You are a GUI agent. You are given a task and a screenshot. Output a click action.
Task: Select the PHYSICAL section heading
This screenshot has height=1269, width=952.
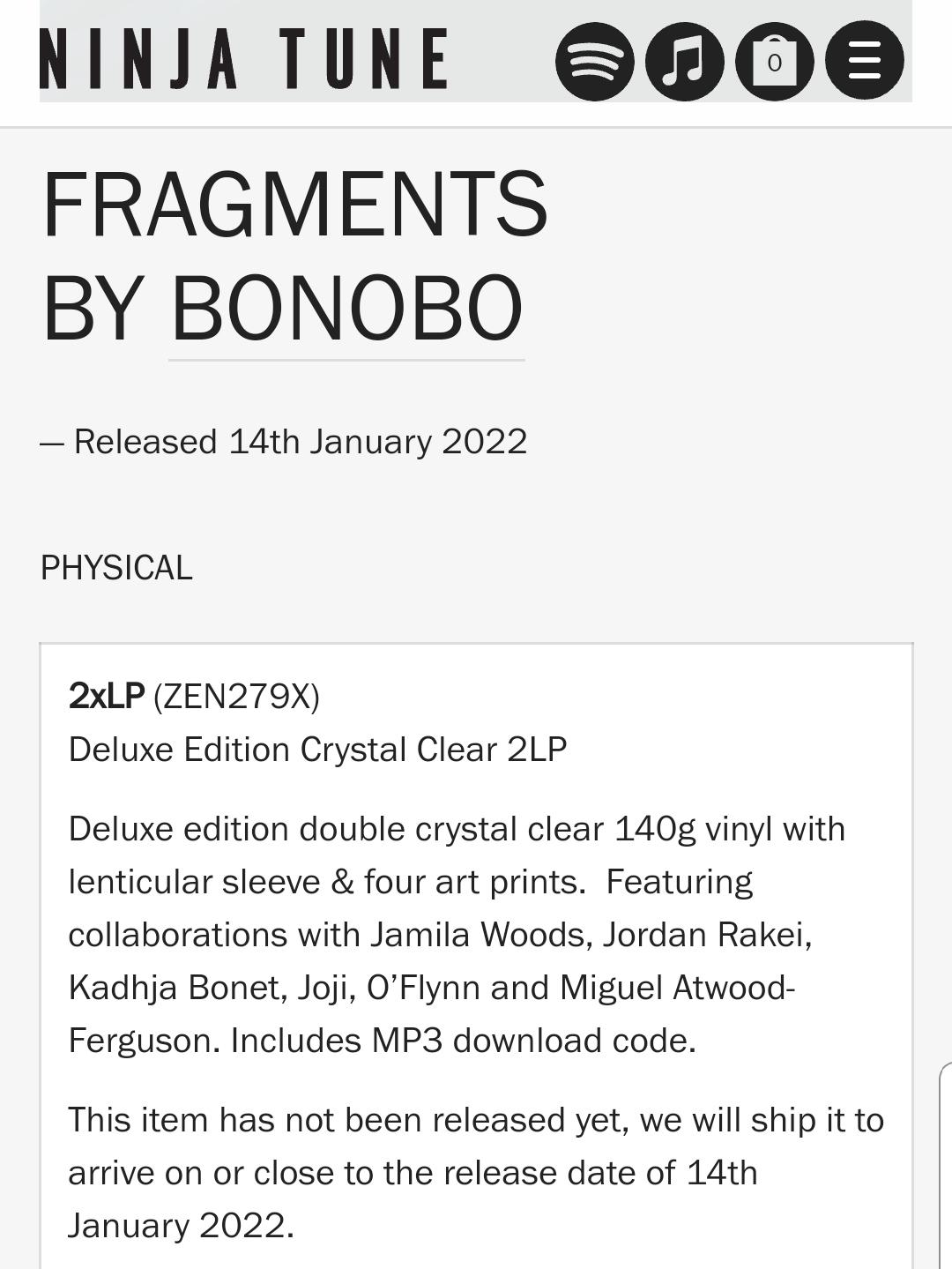click(117, 568)
